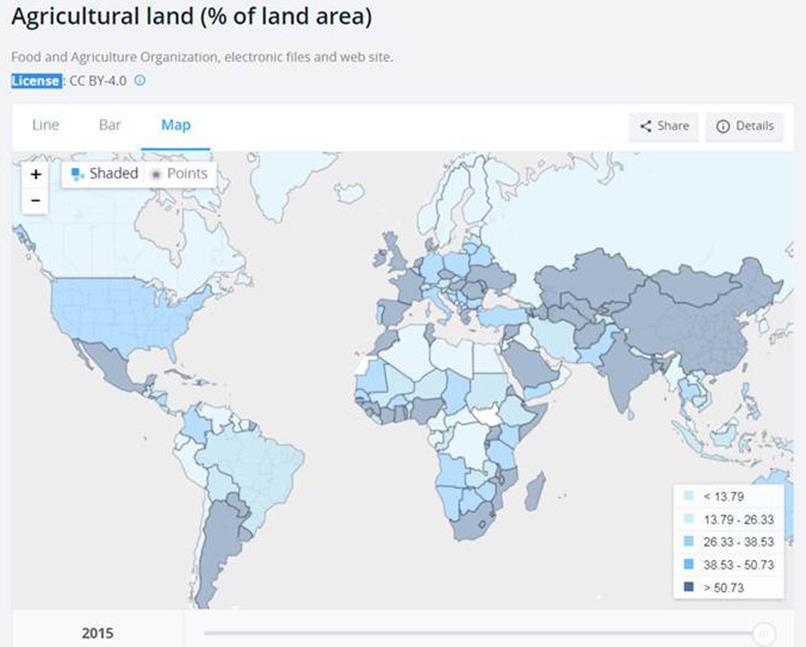Select Shaded map display mode
Image resolution: width=806 pixels, height=647 pixels.
(104, 174)
